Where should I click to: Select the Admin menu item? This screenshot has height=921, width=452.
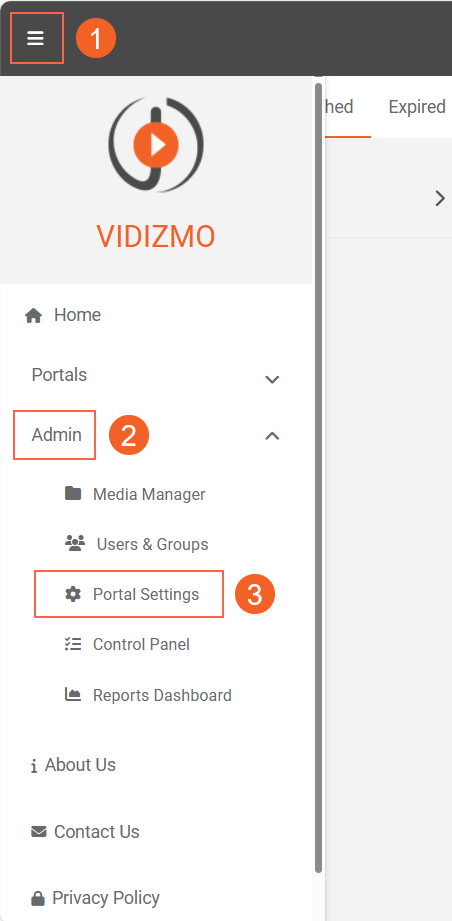coord(56,435)
